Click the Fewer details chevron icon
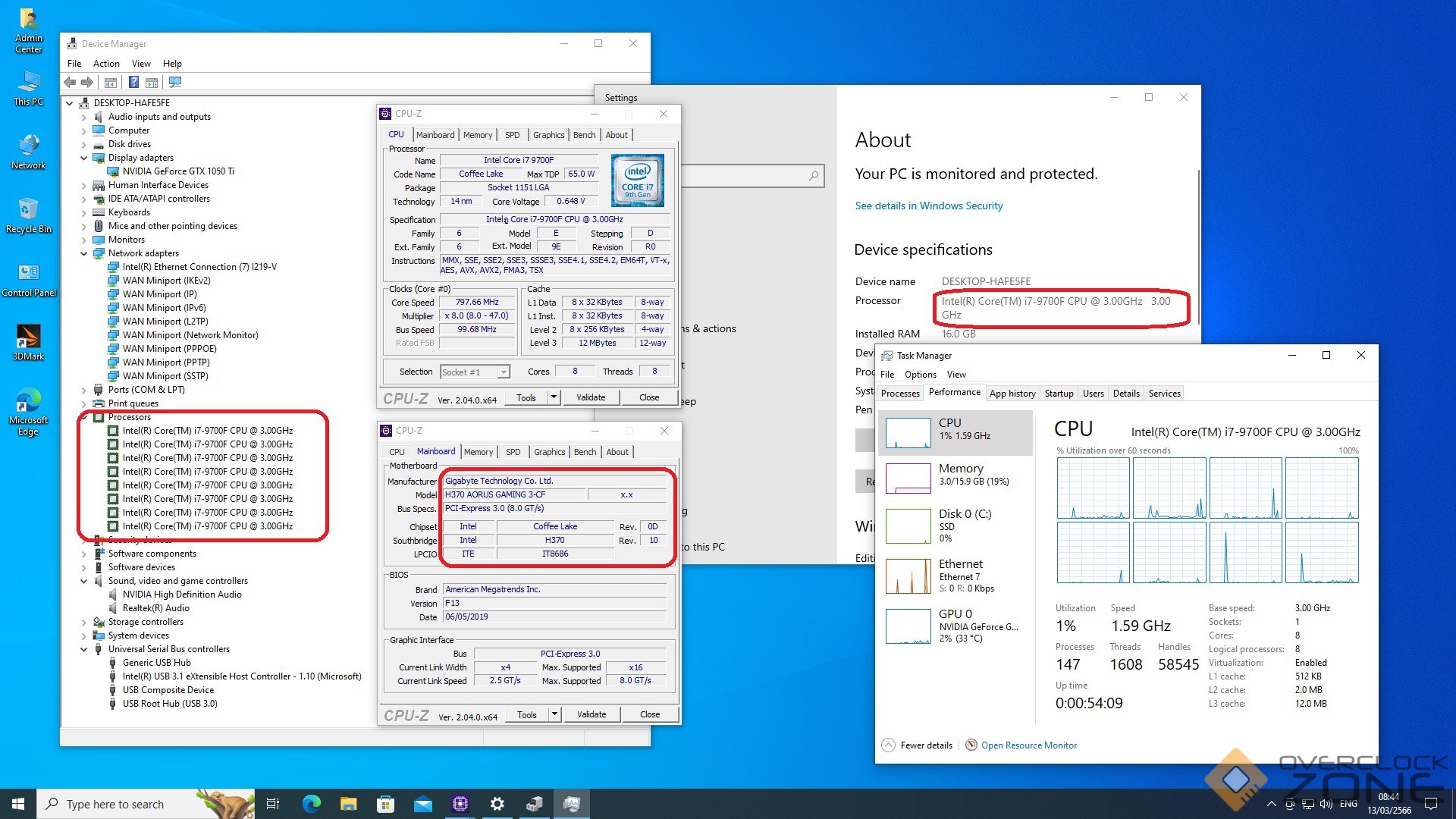1456x819 pixels. click(x=888, y=745)
